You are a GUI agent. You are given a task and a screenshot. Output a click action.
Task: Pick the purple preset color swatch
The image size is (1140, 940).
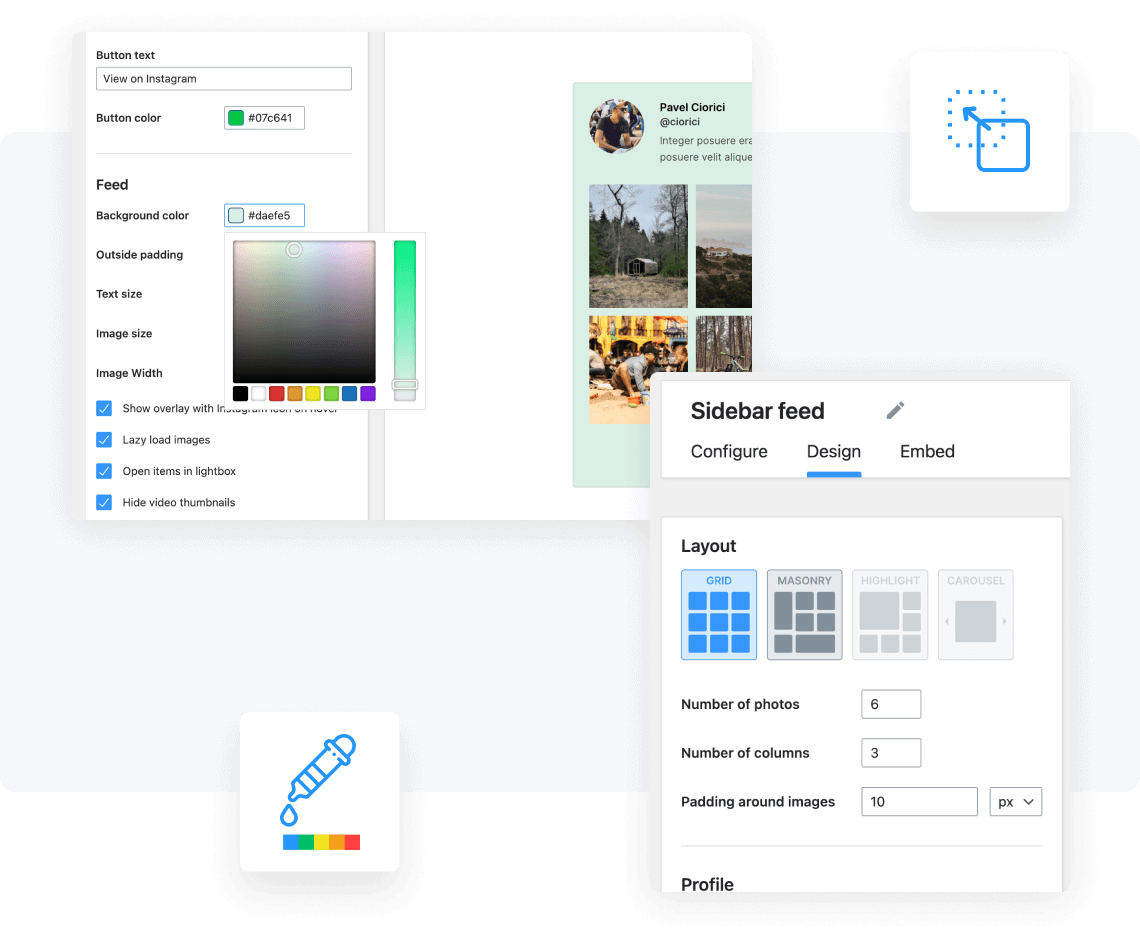[x=368, y=393]
